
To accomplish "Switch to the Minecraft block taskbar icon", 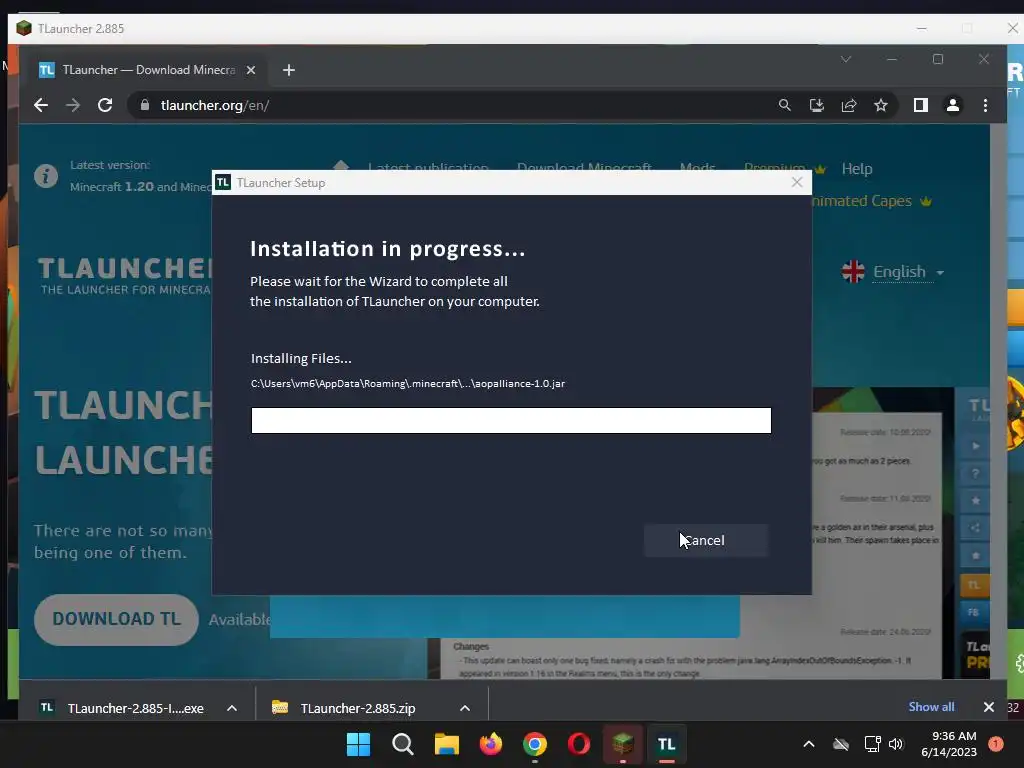I will [622, 744].
